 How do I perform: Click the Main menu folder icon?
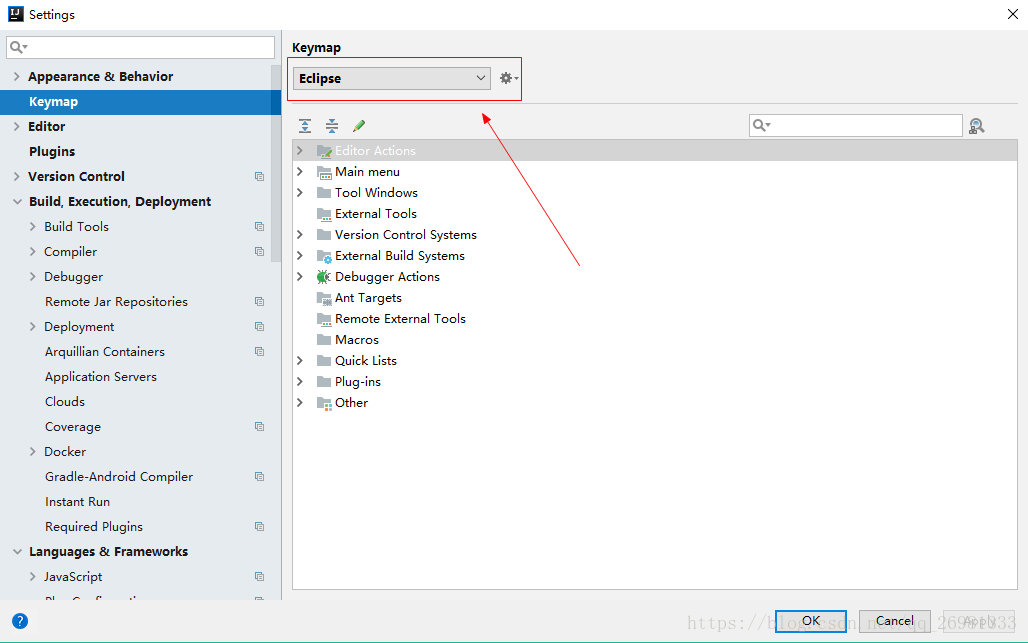[324, 172]
